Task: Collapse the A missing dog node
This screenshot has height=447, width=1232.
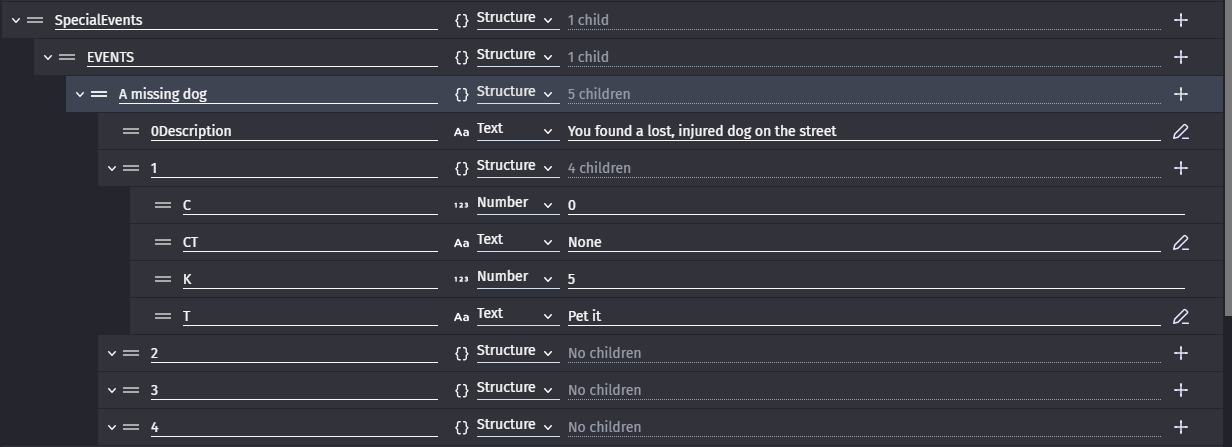Action: click(80, 94)
